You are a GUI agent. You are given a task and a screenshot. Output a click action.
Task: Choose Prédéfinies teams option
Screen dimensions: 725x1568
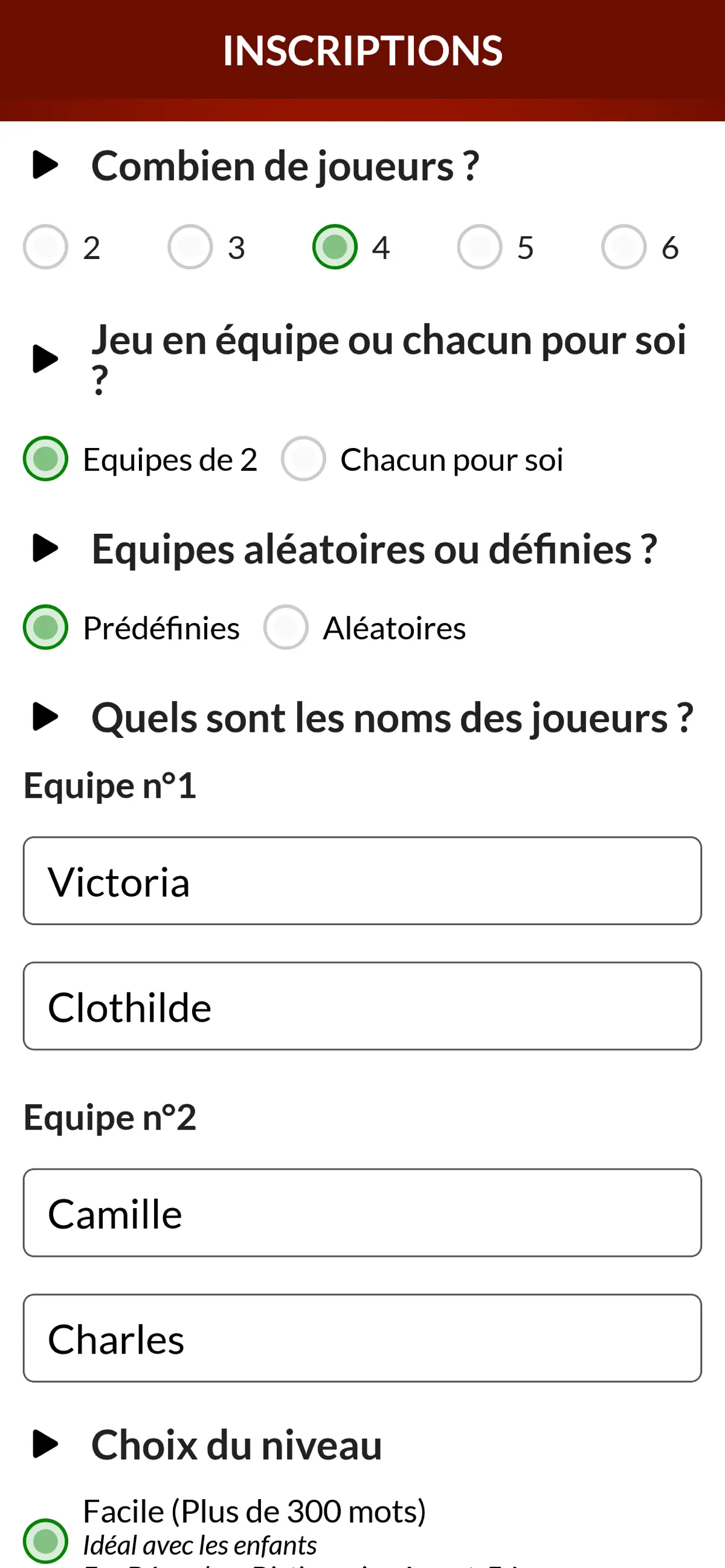[x=45, y=627]
